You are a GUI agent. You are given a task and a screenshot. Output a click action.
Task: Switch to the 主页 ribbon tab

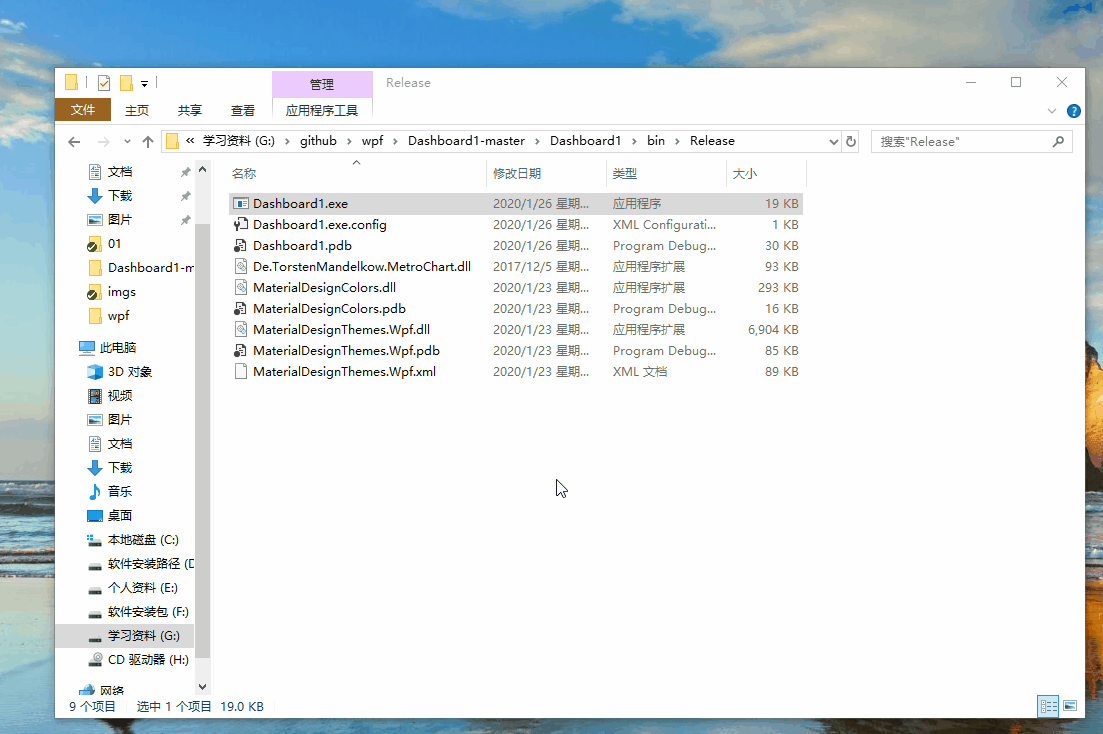click(136, 110)
